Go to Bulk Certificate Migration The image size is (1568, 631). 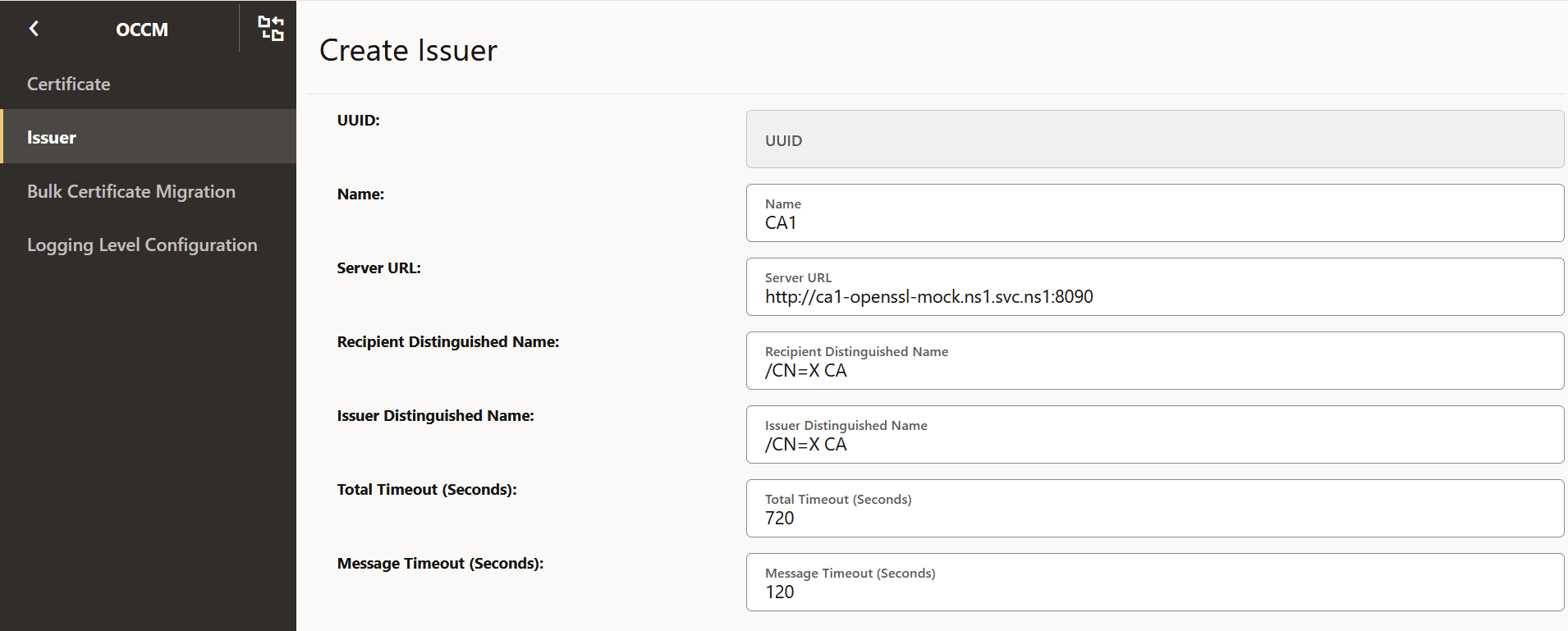click(131, 191)
